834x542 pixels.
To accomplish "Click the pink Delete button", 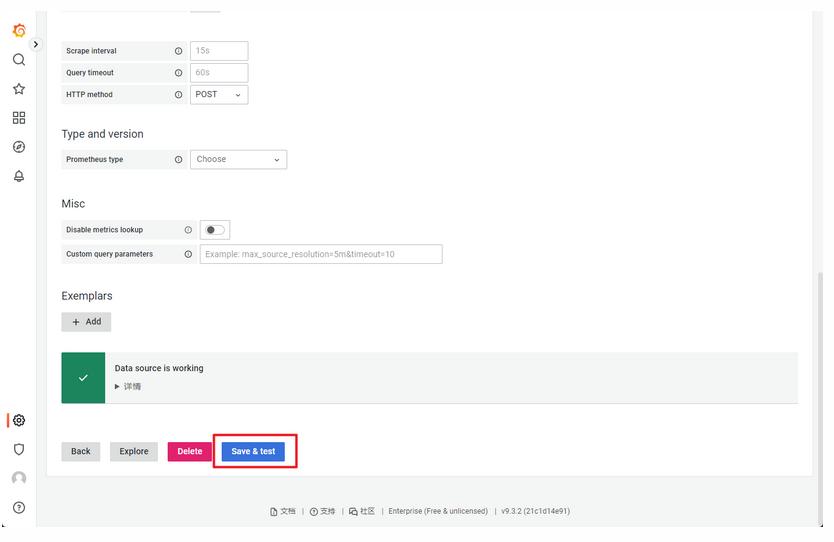I will 190,452.
